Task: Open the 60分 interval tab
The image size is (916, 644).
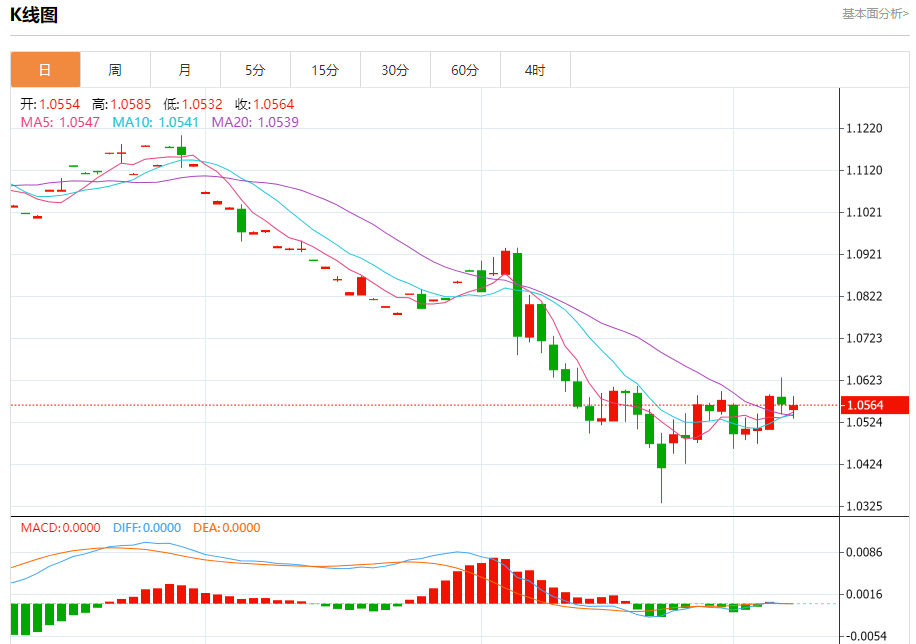Action: tap(466, 70)
